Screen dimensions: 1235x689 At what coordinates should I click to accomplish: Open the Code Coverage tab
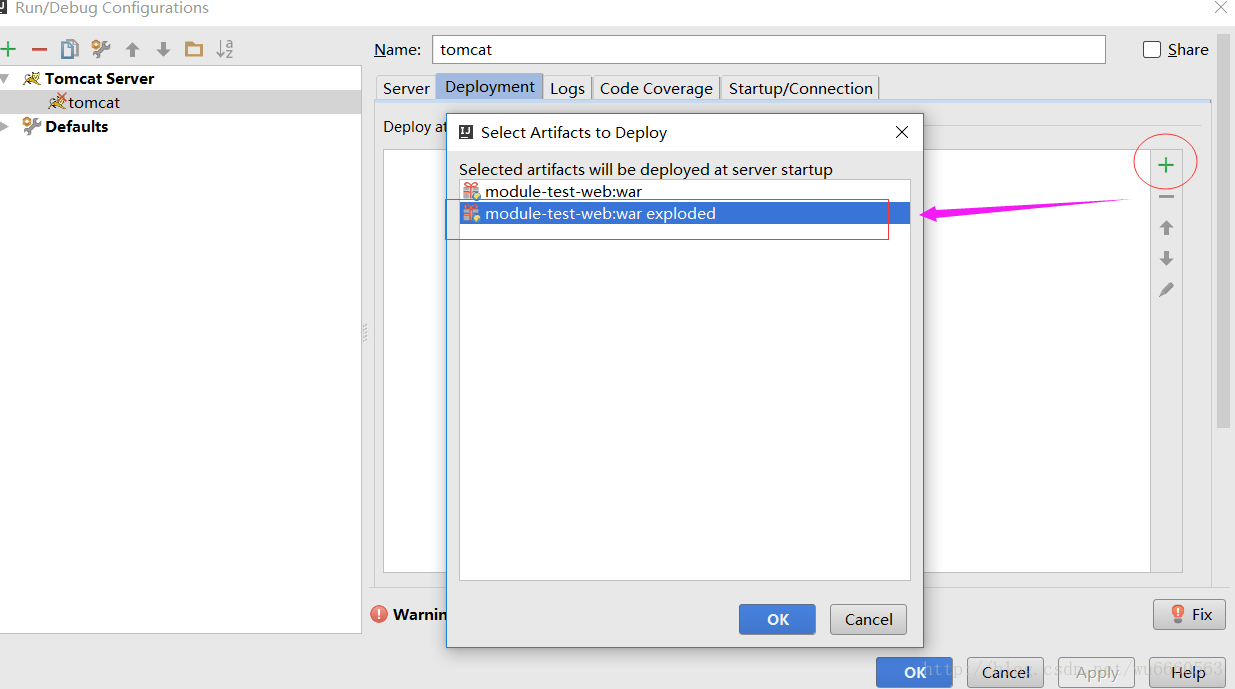tap(655, 87)
